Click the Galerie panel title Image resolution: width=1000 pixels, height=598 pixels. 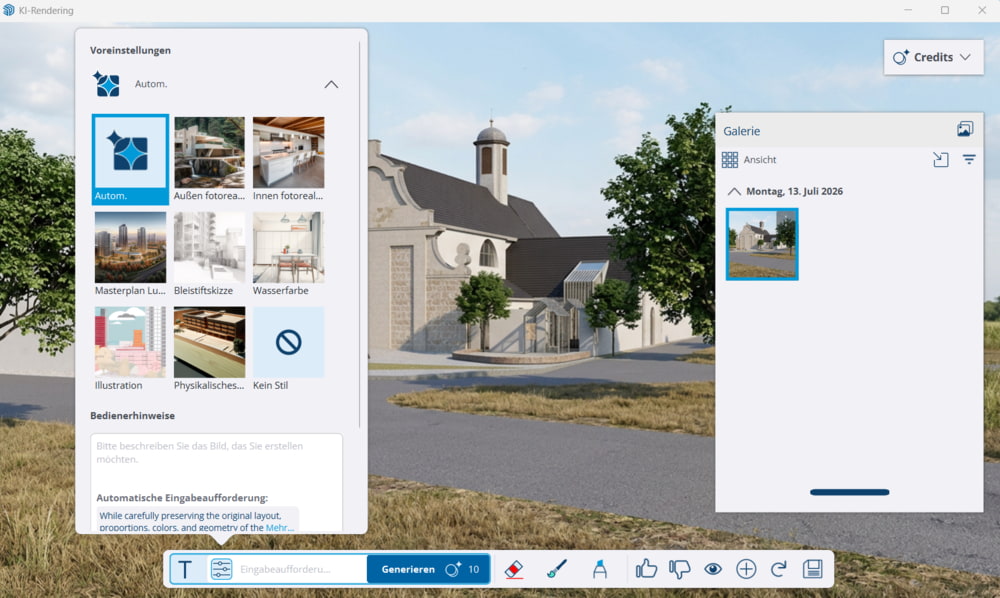(742, 131)
